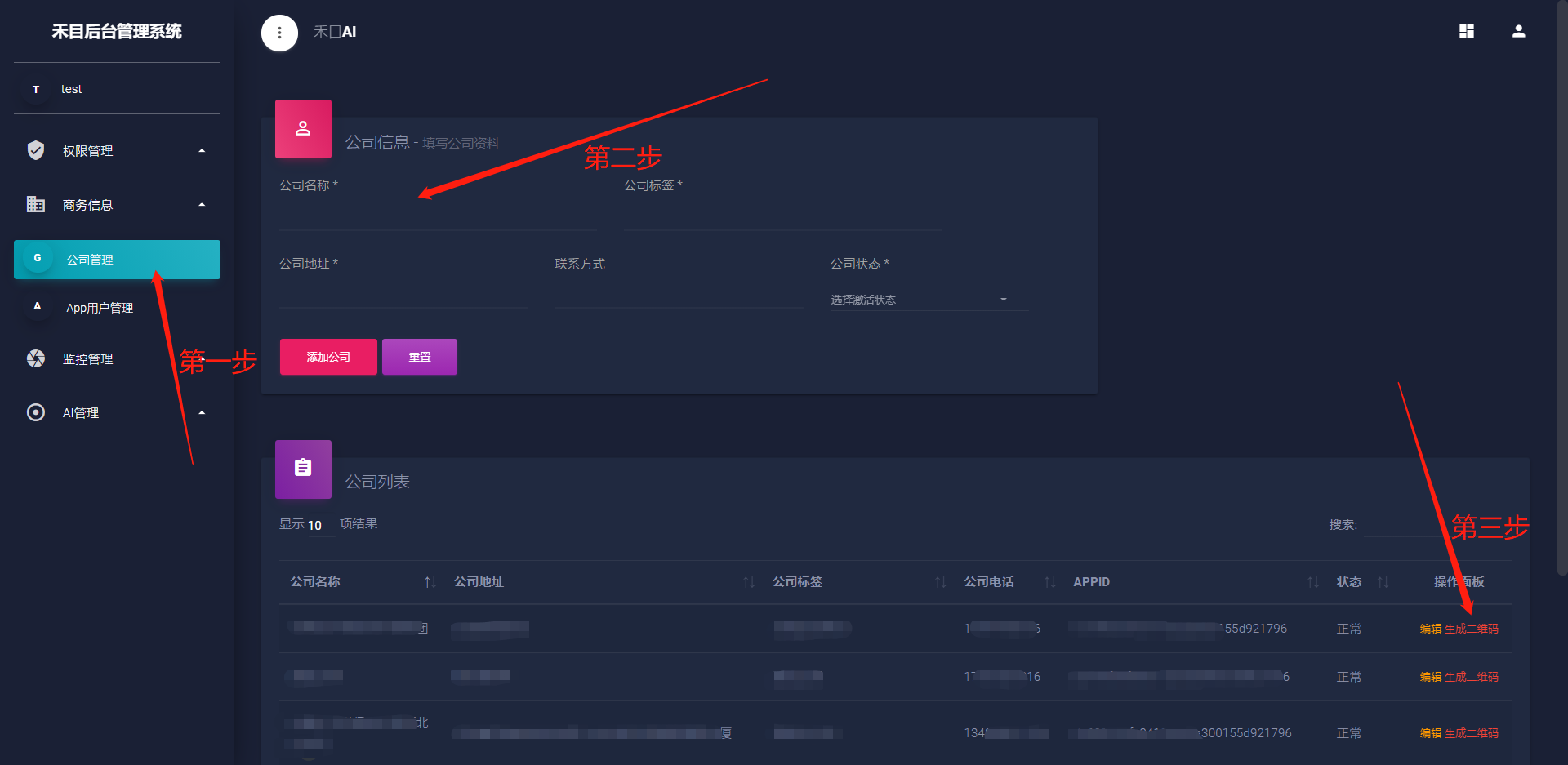This screenshot has height=765, width=1568.
Task: Click the 添加公司 button
Action: tap(328, 357)
